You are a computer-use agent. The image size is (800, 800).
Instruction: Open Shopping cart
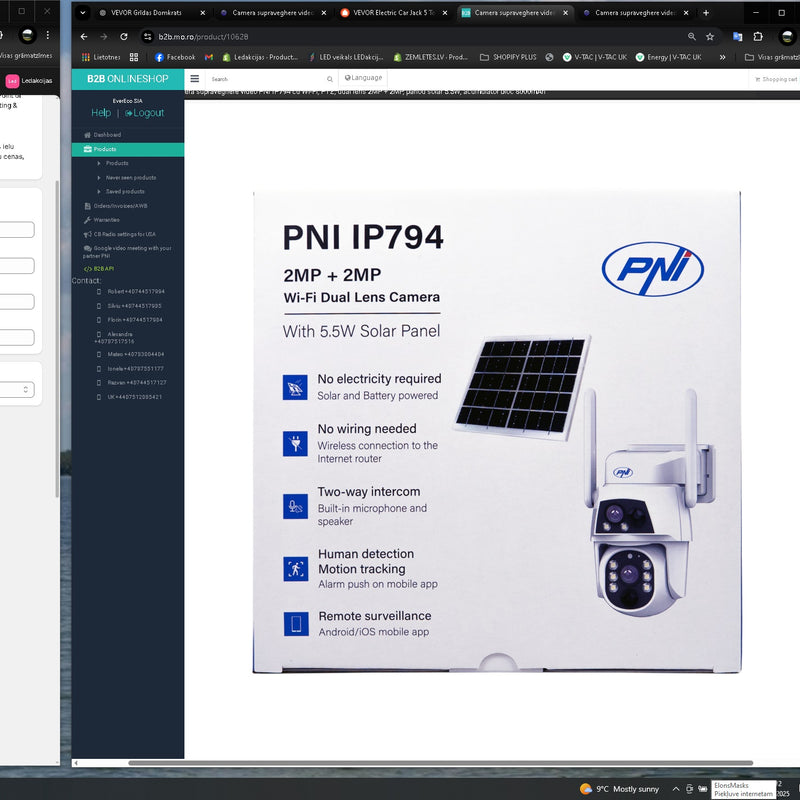pyautogui.click(x=776, y=79)
